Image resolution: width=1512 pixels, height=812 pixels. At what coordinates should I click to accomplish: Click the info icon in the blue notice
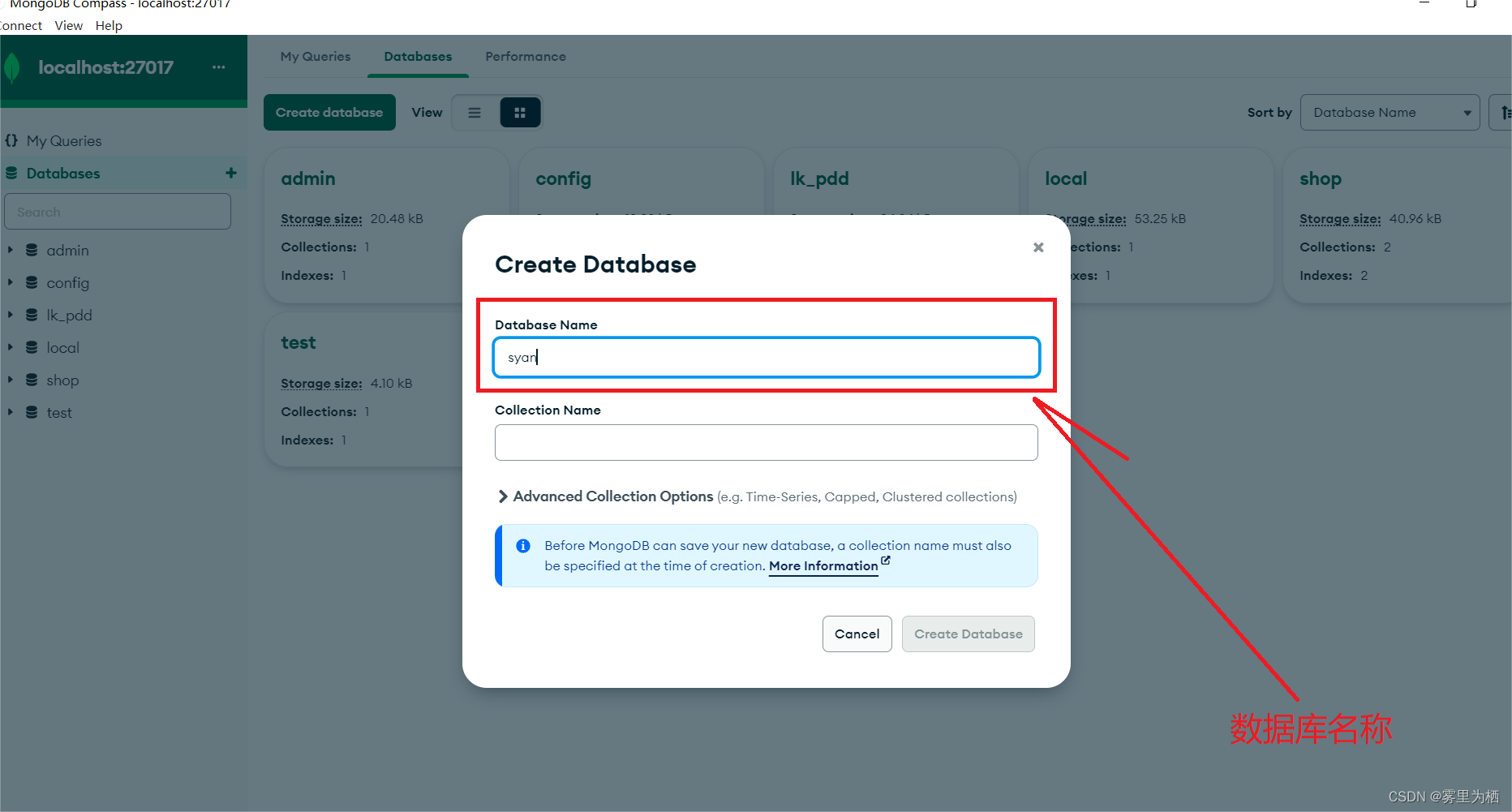[x=523, y=546]
